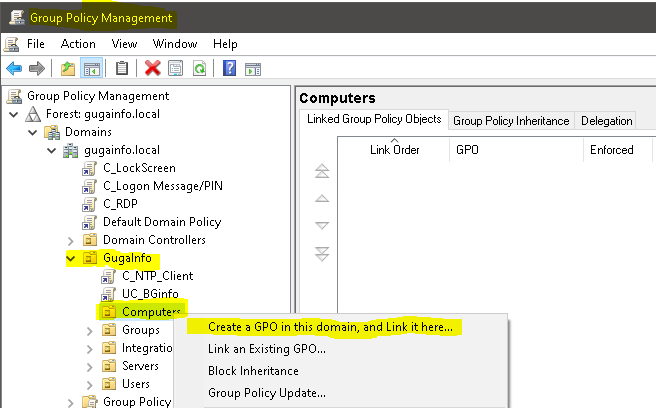Screen dimensions: 656x413
Task: Toggle Show/Hide Console Tree toolbar icon
Action: coord(90,68)
